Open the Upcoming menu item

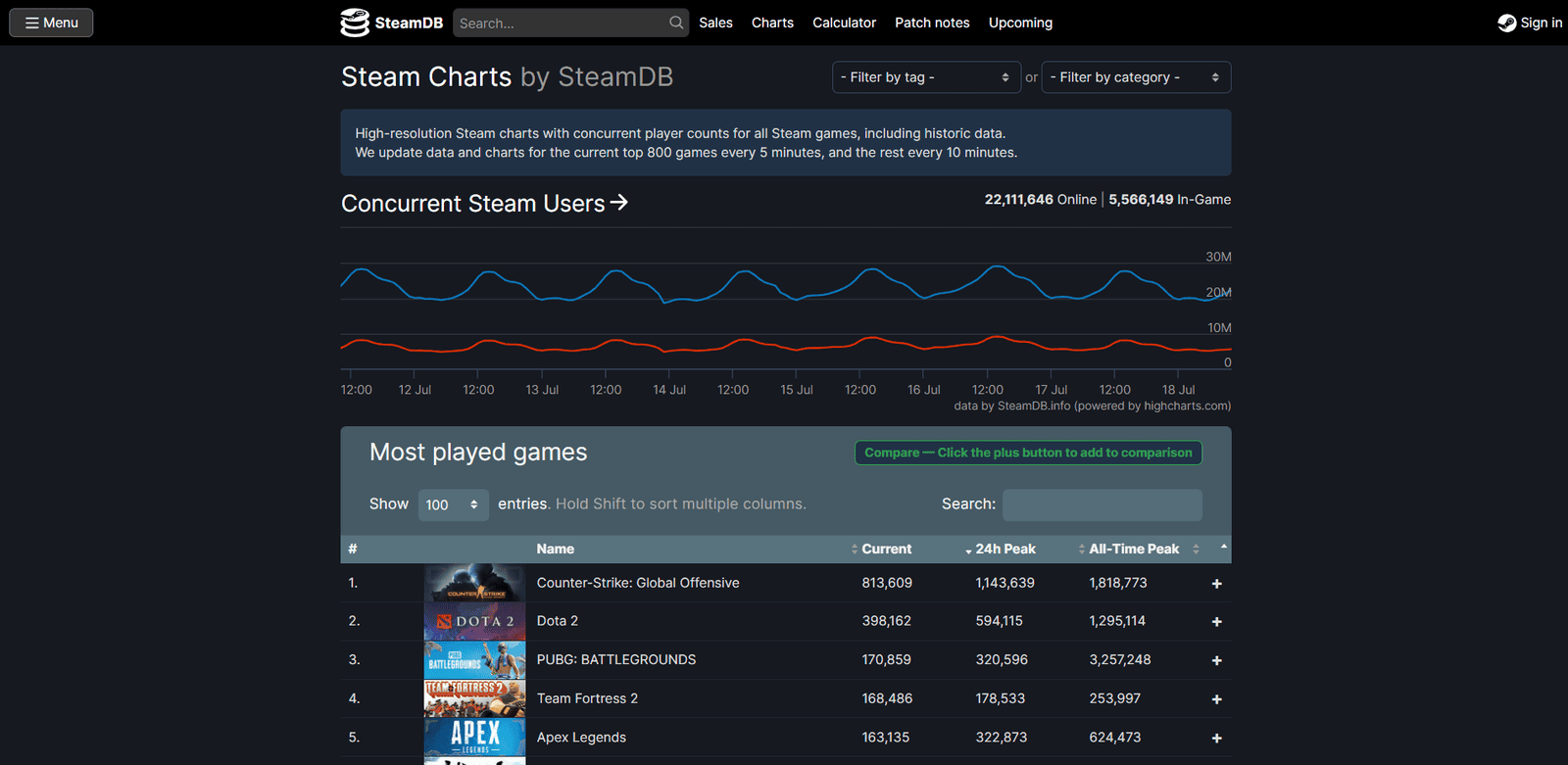[1020, 23]
